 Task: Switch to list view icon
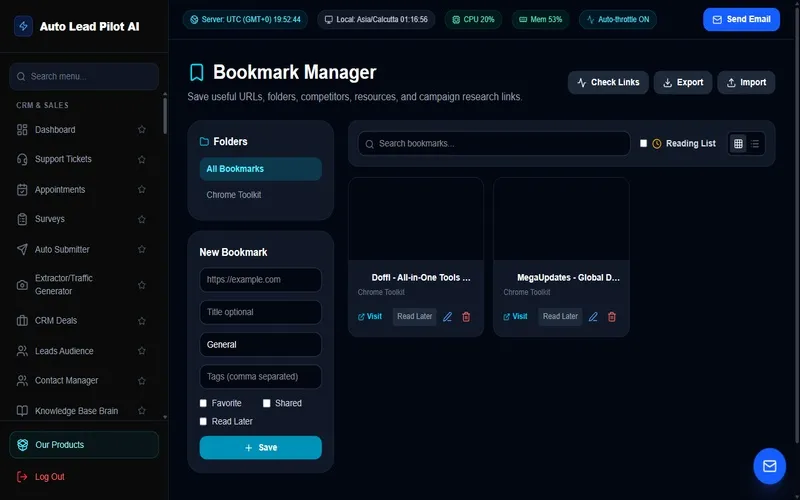[755, 144]
